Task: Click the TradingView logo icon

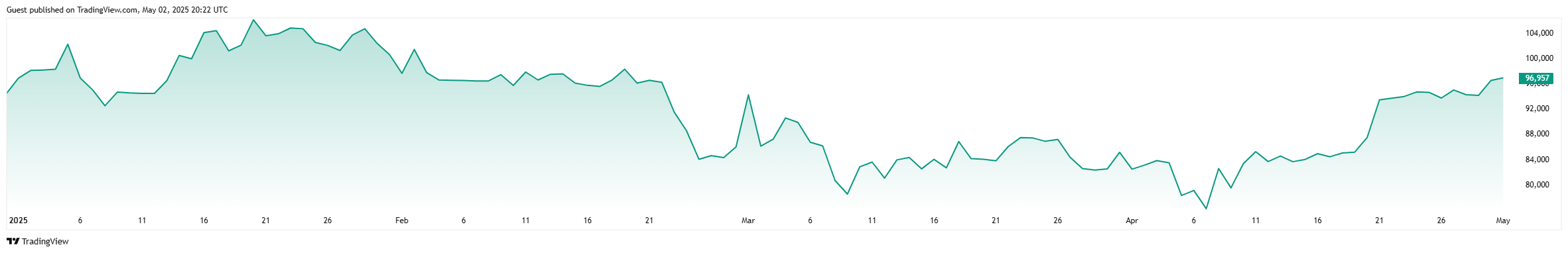Action: pyautogui.click(x=13, y=241)
